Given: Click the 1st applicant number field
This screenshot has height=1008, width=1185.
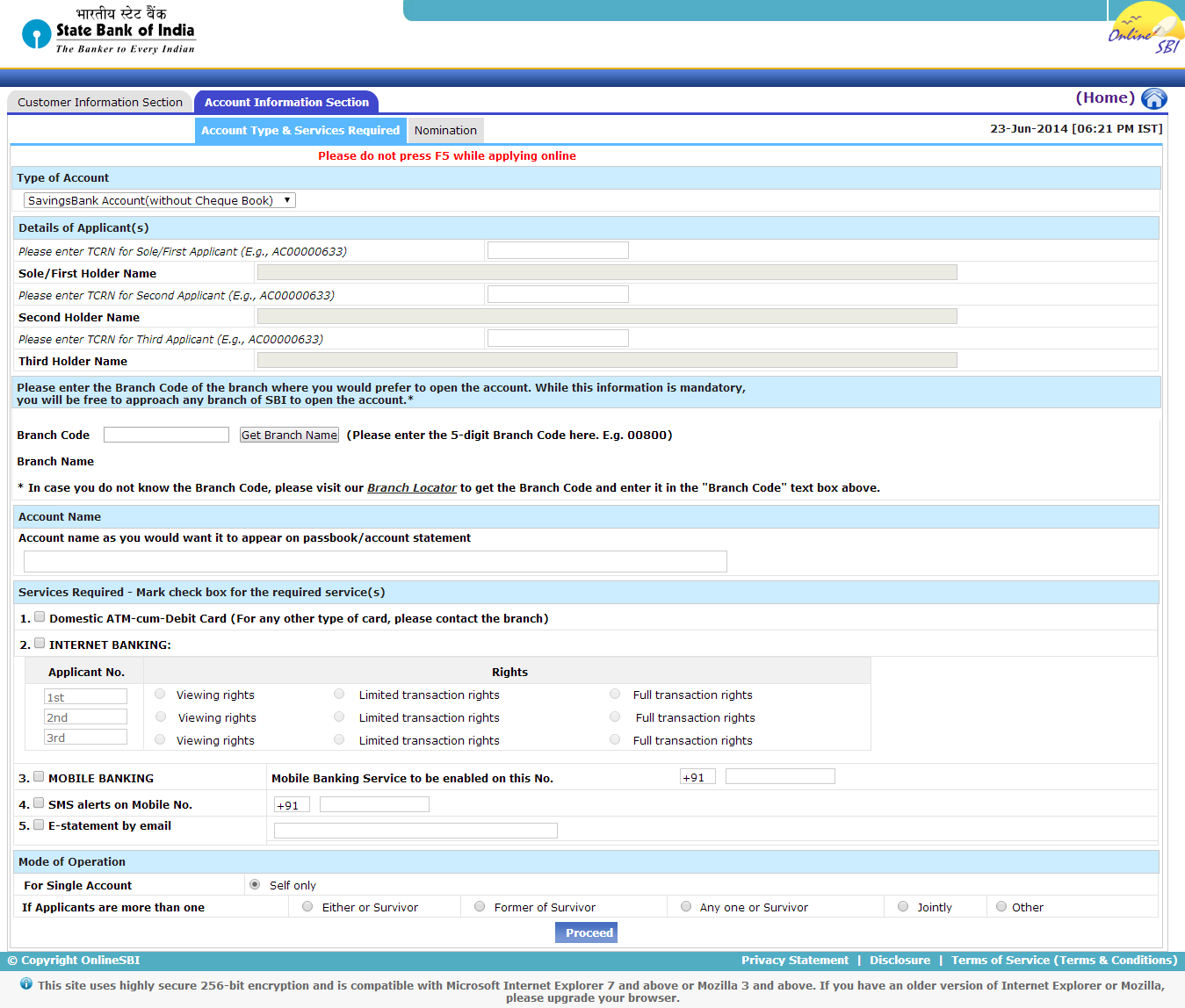Looking at the screenshot, I should (85, 696).
